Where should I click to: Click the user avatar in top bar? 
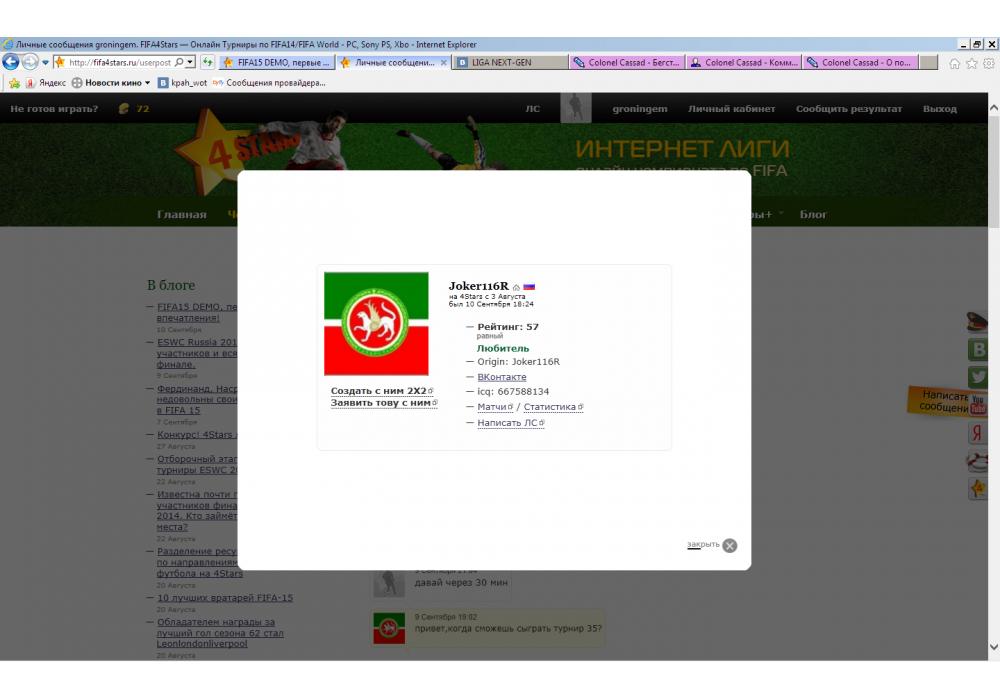click(x=575, y=108)
